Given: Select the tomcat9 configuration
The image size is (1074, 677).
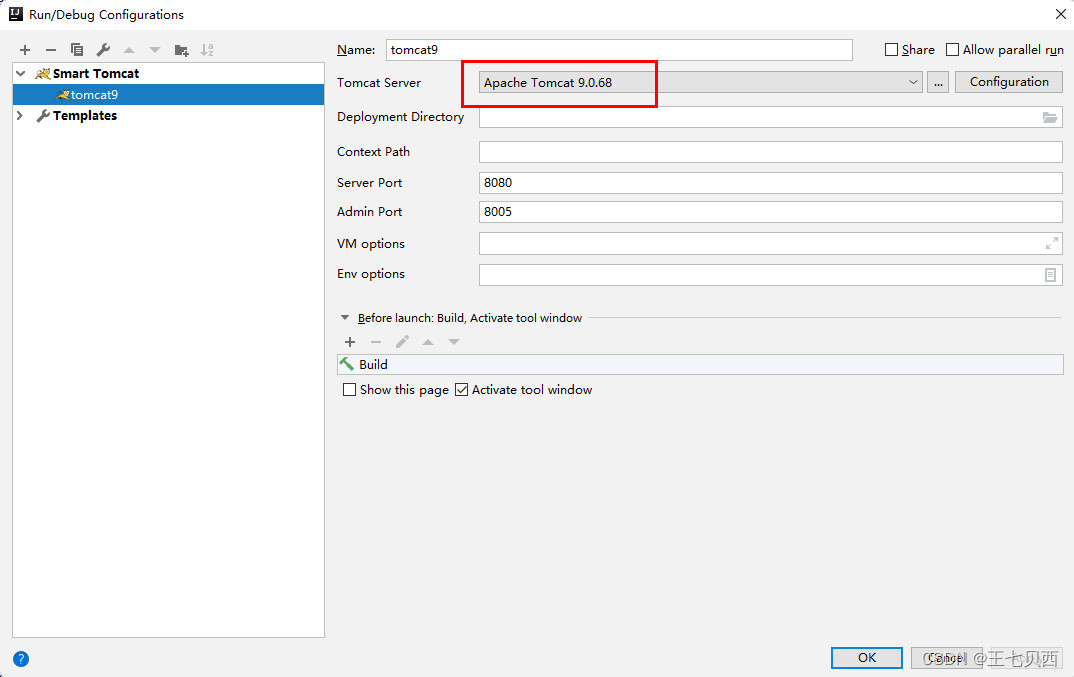Looking at the screenshot, I should [x=168, y=95].
